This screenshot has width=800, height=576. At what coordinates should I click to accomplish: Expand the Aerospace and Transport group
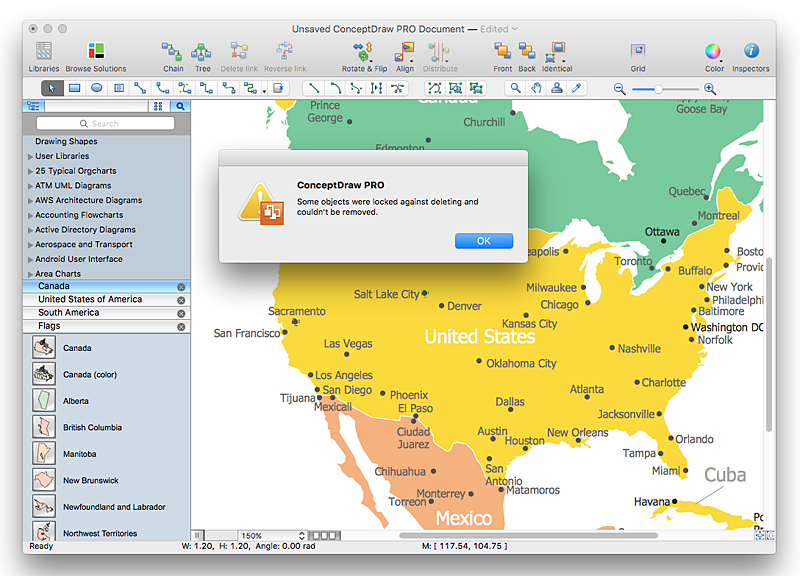pyautogui.click(x=31, y=245)
